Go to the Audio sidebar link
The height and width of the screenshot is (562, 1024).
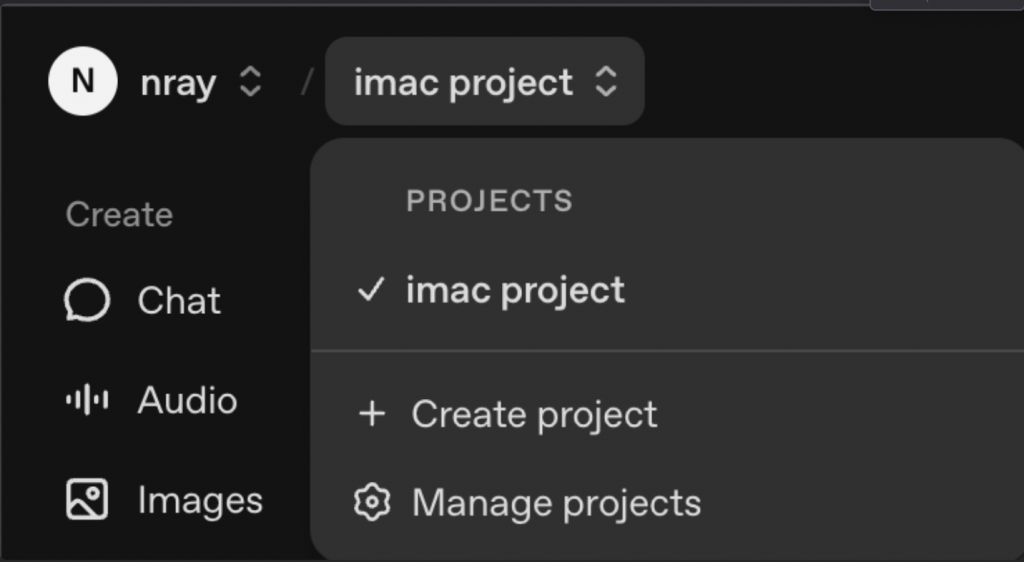click(x=187, y=400)
